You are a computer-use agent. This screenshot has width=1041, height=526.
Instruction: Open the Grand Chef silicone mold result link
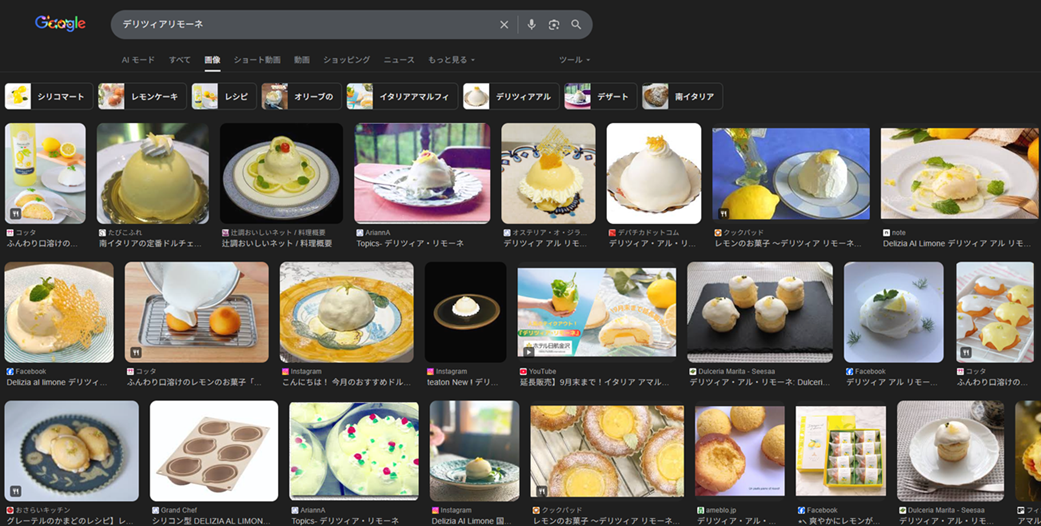[x=213, y=521]
